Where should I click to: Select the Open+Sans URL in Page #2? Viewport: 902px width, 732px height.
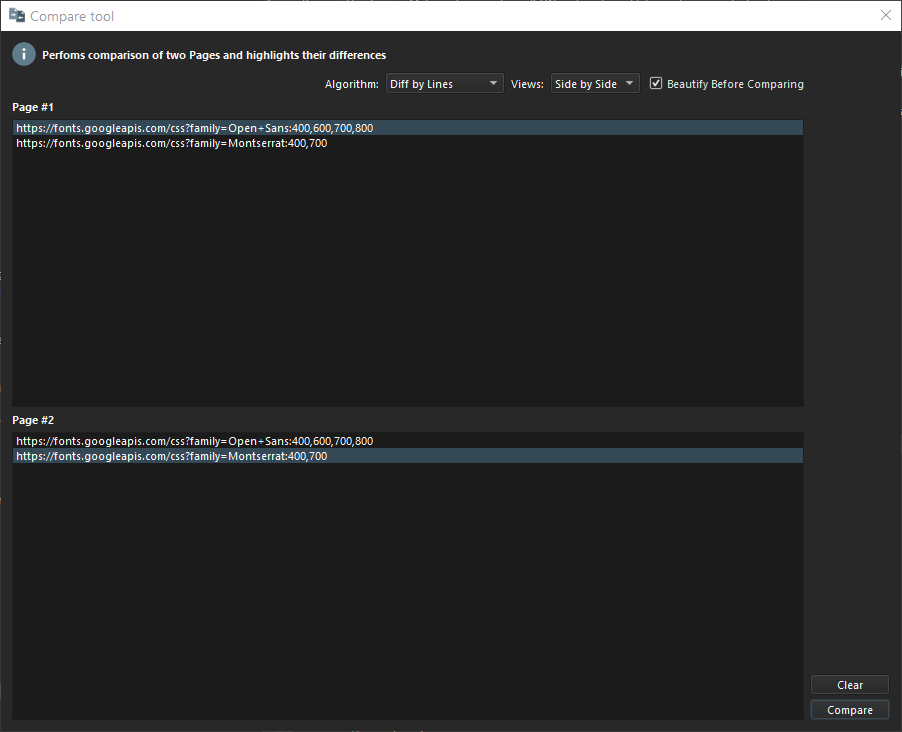[195, 441]
